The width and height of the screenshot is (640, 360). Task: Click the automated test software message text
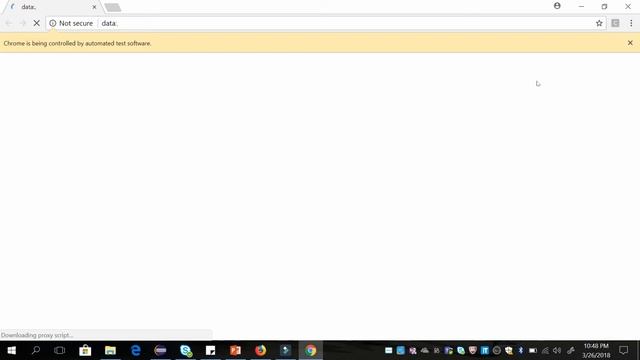coord(78,43)
